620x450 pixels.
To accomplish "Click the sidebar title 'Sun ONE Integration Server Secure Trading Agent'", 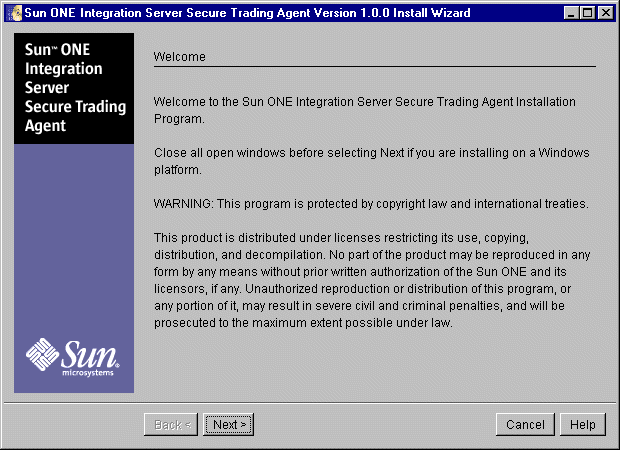I will (75, 87).
